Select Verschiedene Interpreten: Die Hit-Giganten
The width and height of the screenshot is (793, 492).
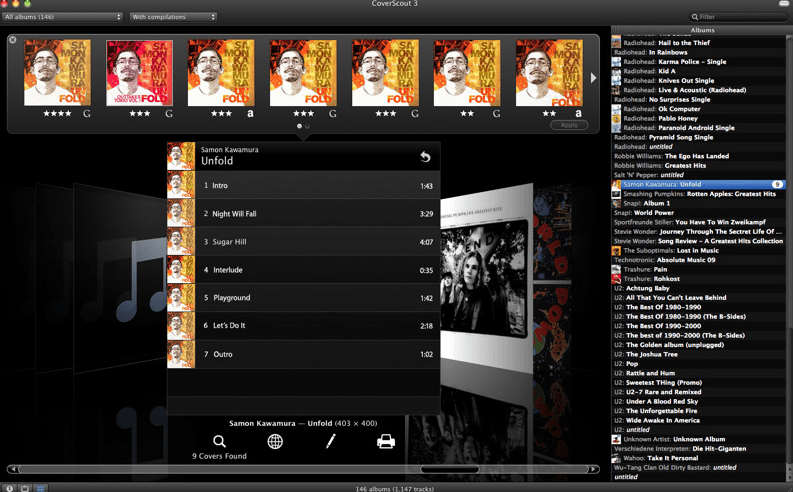698,449
